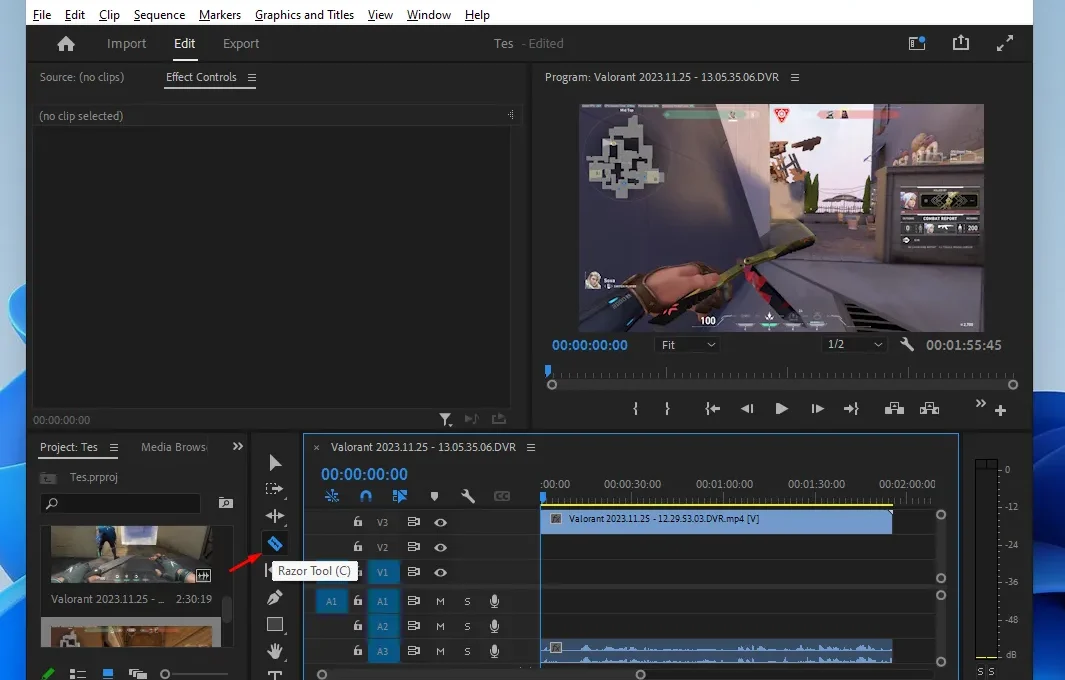Select the Pen tool

point(275,597)
